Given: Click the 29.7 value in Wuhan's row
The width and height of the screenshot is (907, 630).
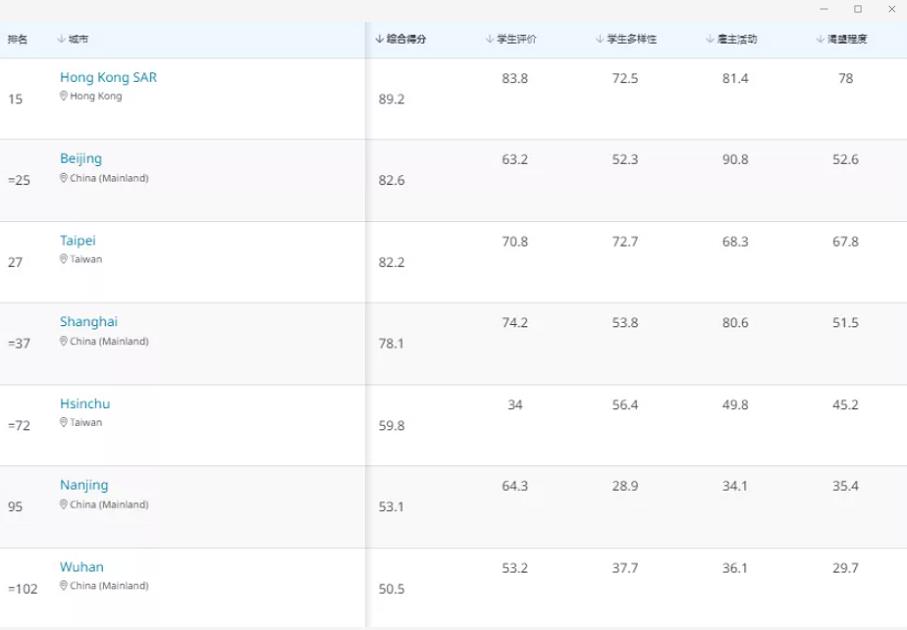Looking at the screenshot, I should pos(846,568).
